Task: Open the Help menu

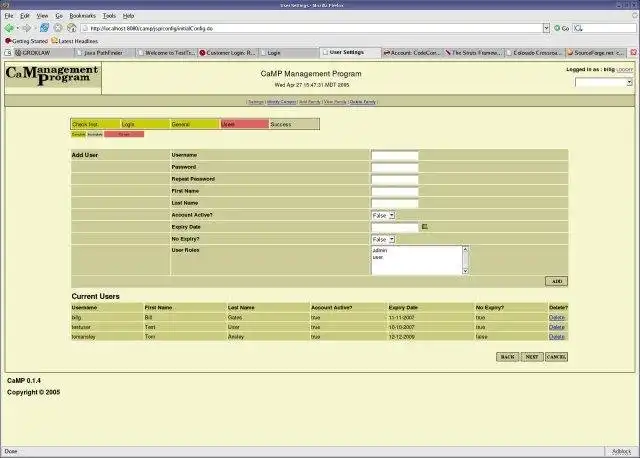Action: pos(129,16)
